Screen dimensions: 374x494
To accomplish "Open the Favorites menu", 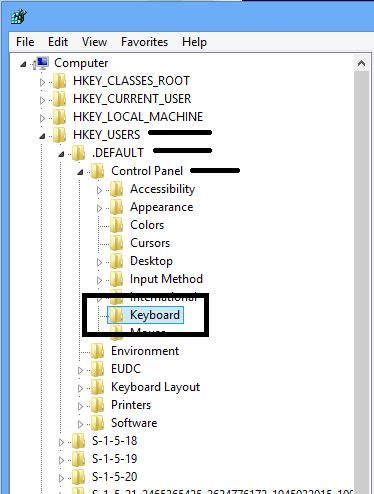I will pyautogui.click(x=144, y=42).
